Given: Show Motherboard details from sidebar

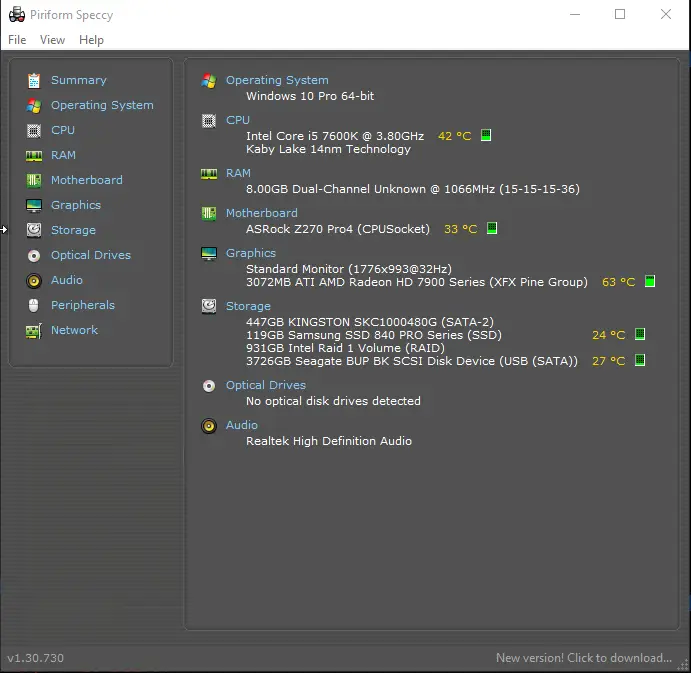Looking at the screenshot, I should coord(87,180).
